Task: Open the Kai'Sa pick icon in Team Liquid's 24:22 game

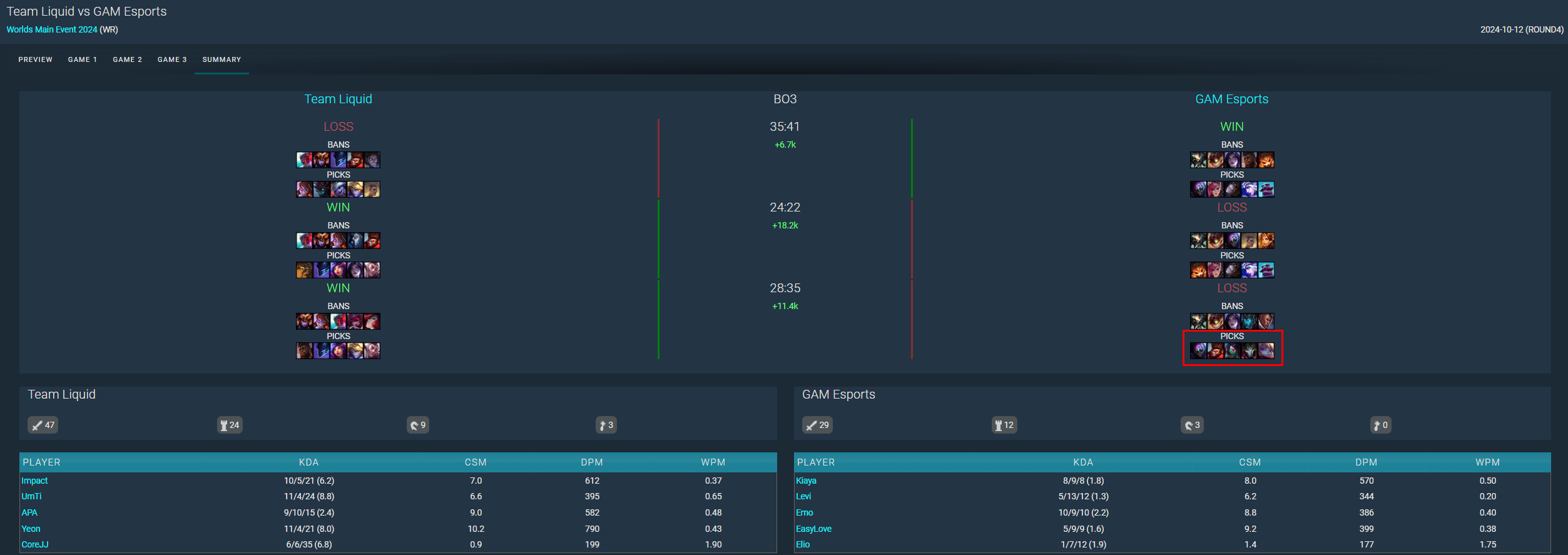Action: point(355,270)
